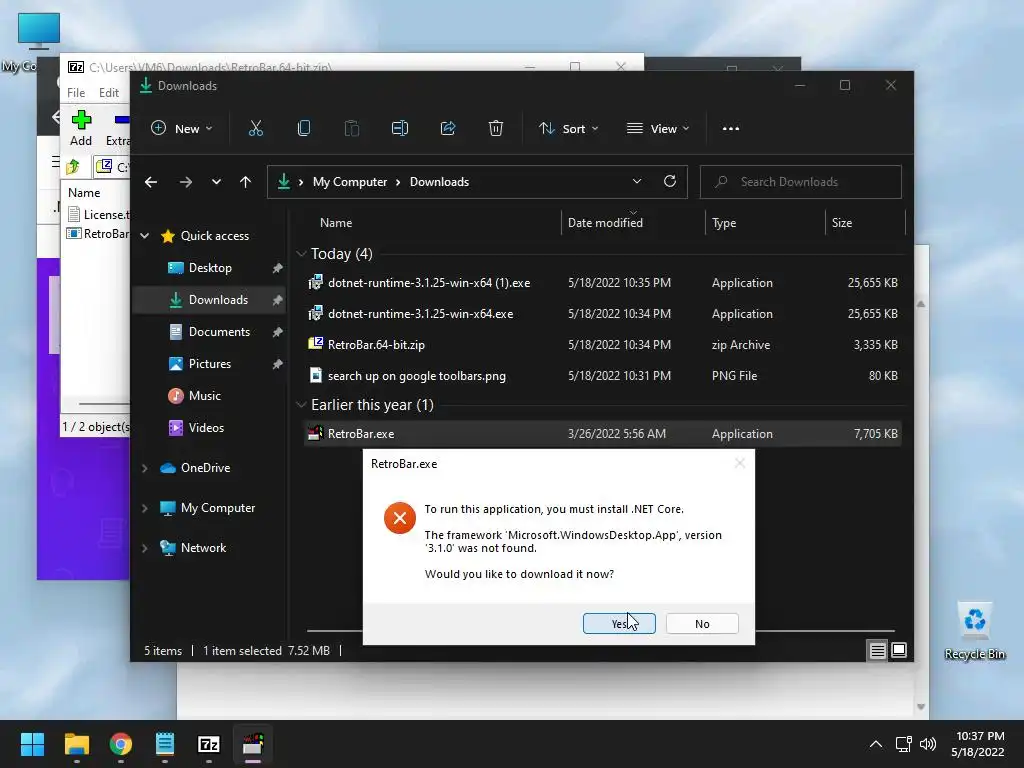1024x768 pixels.
Task: Select Downloads in navigation pane
Action: pyautogui.click(x=210, y=300)
